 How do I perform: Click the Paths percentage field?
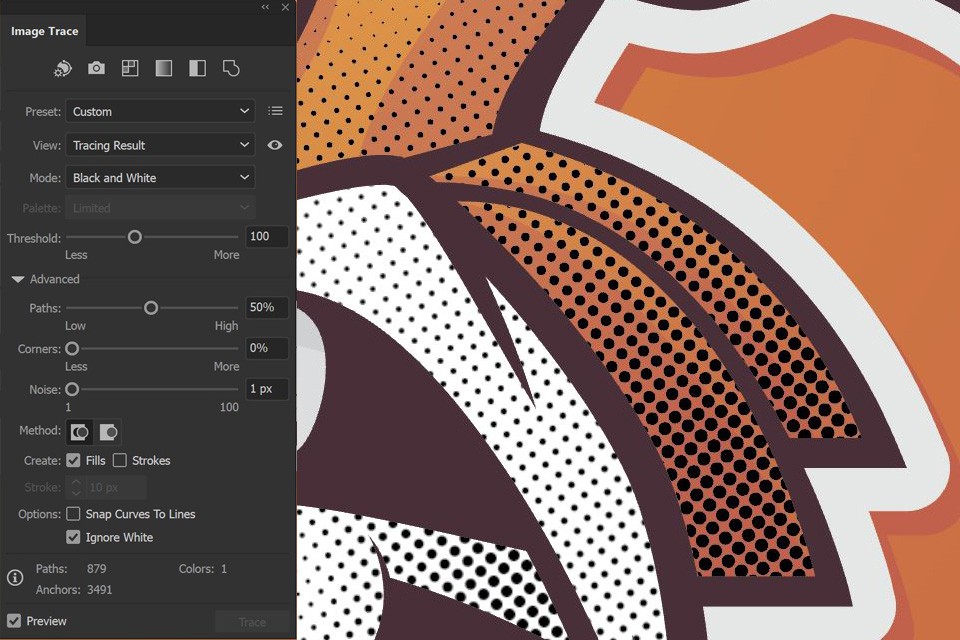click(x=266, y=307)
